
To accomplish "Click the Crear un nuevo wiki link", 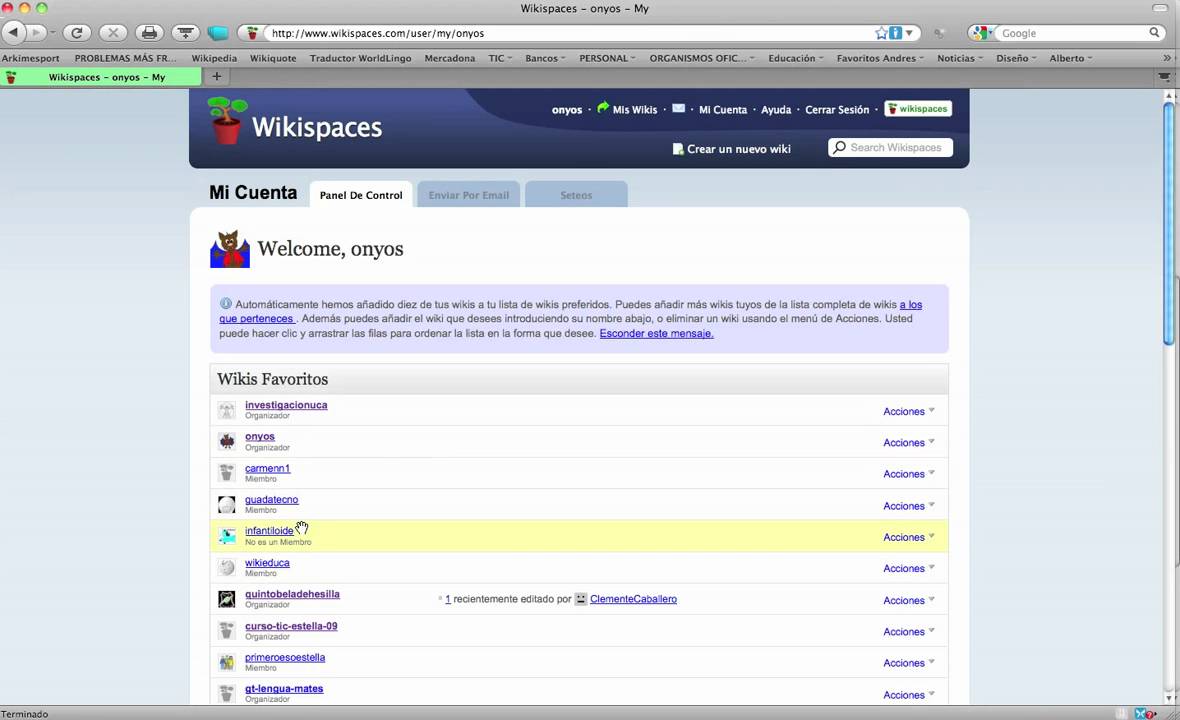I will tap(738, 149).
